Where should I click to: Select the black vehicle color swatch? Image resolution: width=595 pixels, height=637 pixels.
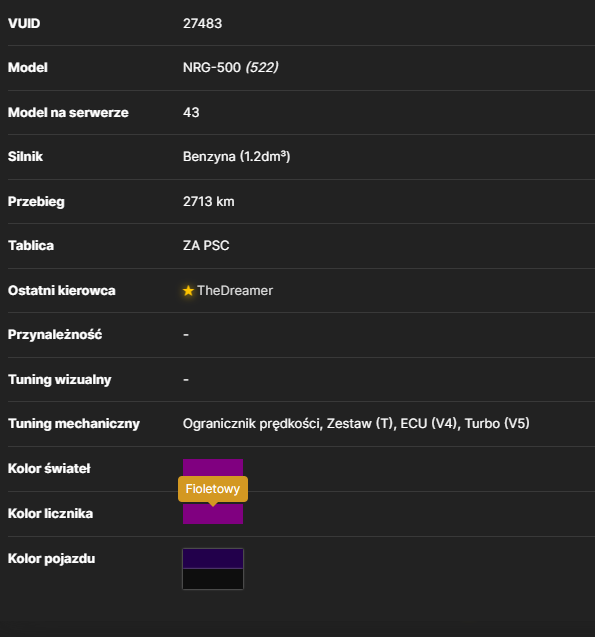213,579
